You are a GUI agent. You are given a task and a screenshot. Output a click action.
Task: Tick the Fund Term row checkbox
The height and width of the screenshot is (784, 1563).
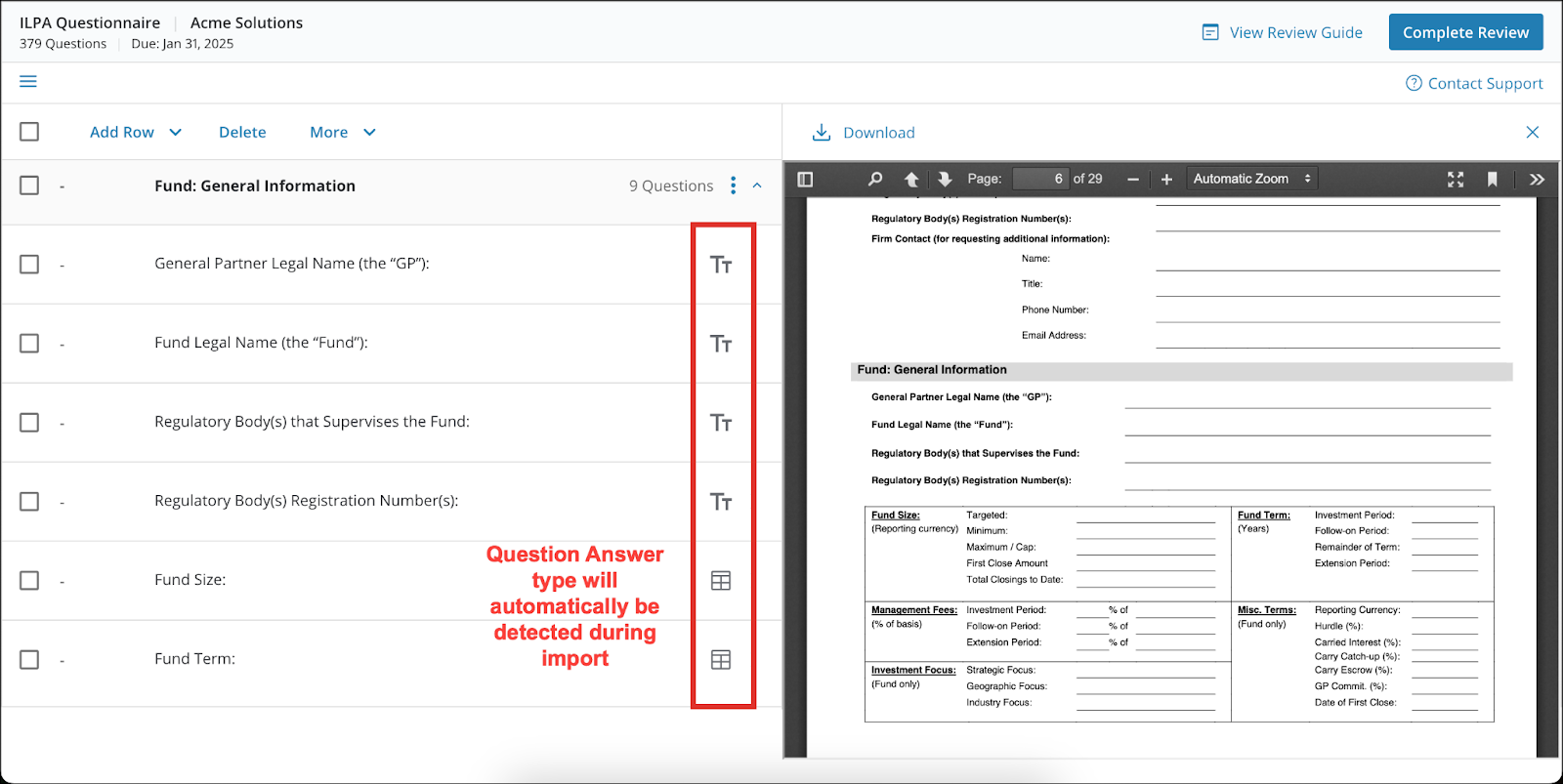tap(29, 660)
